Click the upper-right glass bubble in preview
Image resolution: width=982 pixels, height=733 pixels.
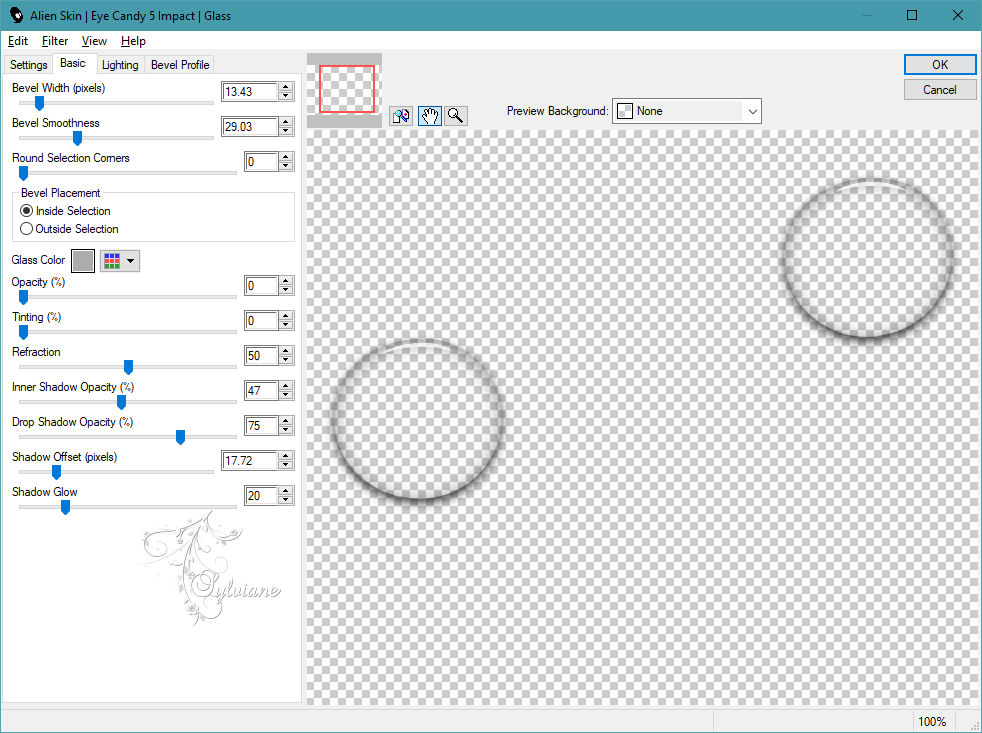[868, 257]
